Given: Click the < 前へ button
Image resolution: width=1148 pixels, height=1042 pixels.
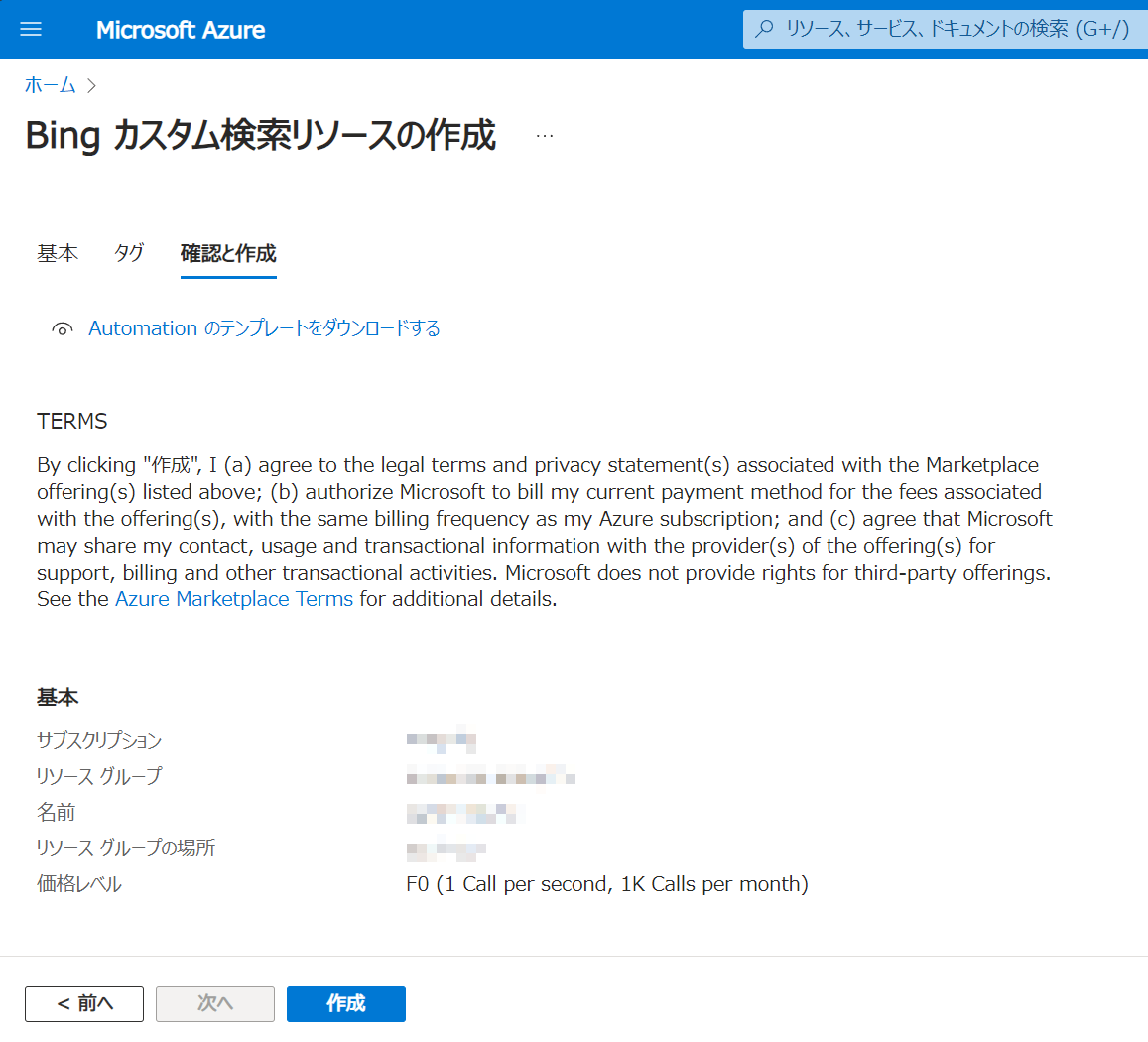Looking at the screenshot, I should 84,1004.
